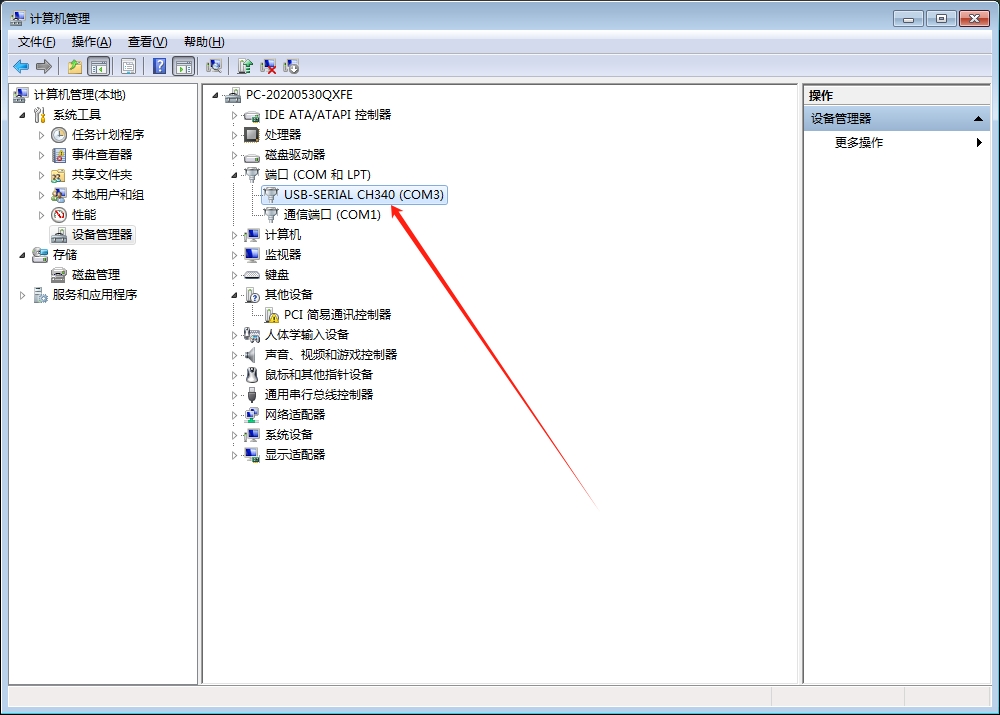Toggle Show/Hide Console Tree toolbar button
Image resolution: width=1000 pixels, height=715 pixels.
coord(99,66)
